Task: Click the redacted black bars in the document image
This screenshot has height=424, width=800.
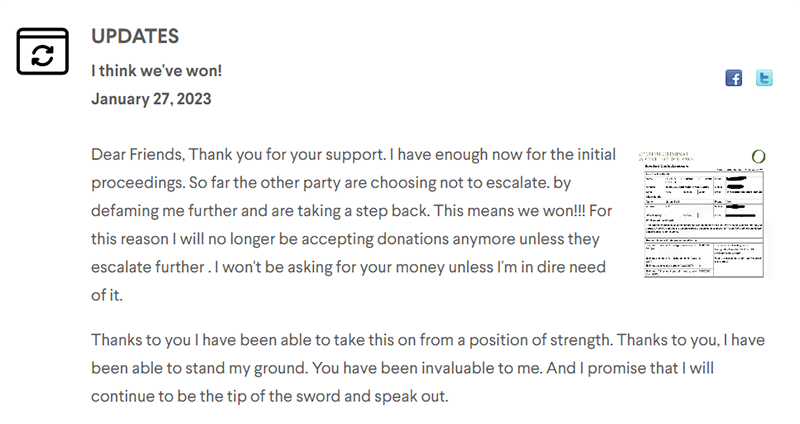Action: click(x=740, y=196)
